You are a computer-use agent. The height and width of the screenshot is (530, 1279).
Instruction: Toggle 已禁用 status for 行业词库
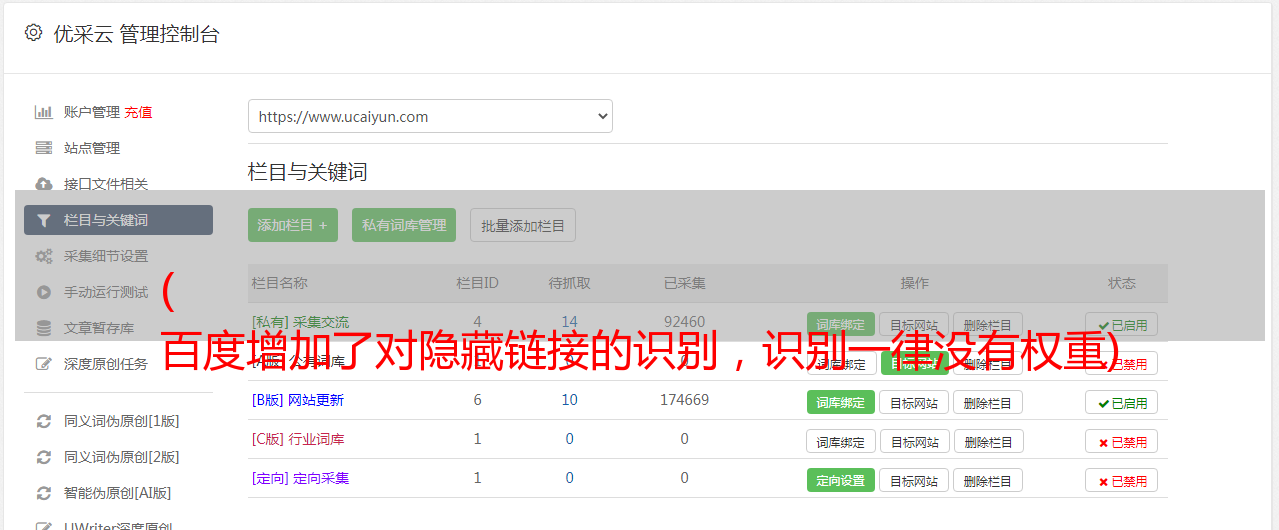tap(1122, 441)
